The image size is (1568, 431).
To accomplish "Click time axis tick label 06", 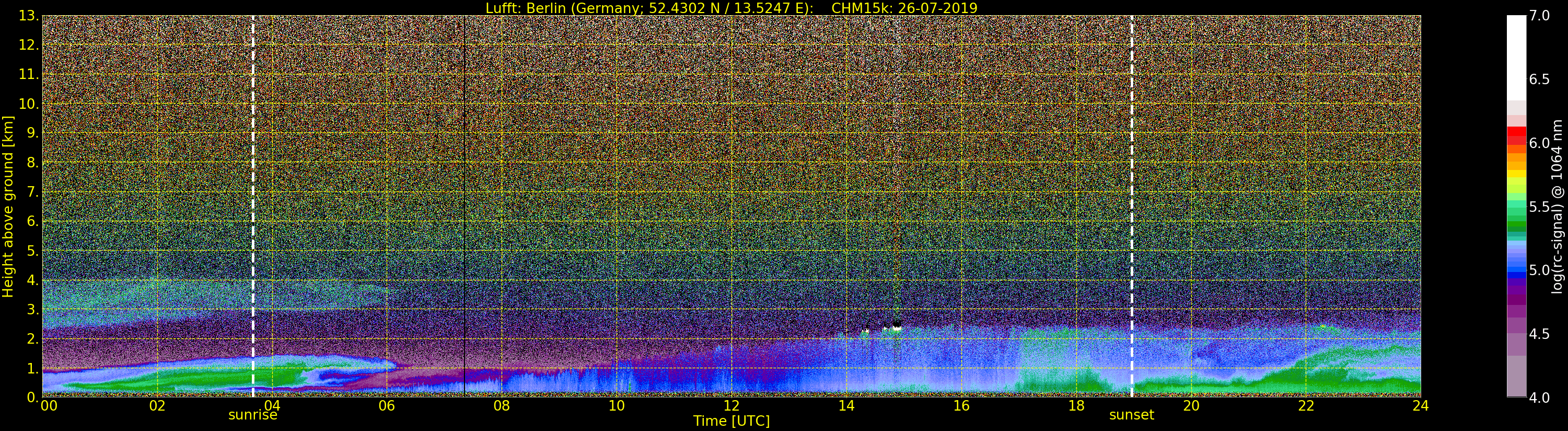I will coord(387,406).
